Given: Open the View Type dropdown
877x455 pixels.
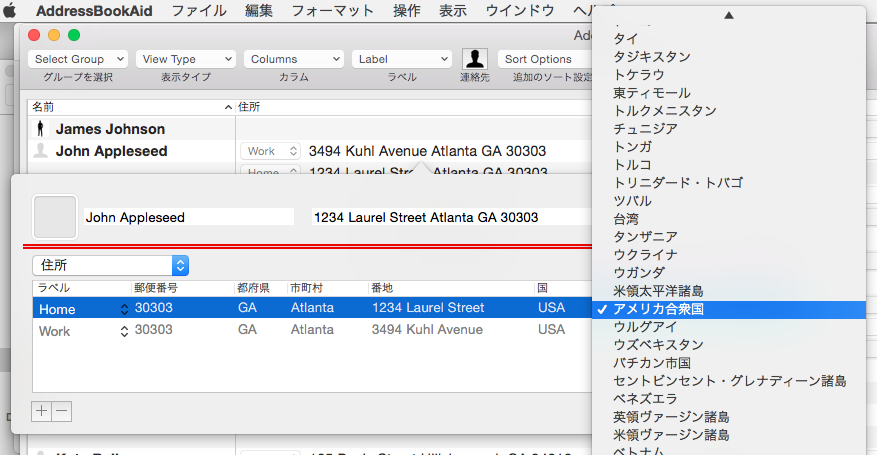Looking at the screenshot, I should [186, 59].
